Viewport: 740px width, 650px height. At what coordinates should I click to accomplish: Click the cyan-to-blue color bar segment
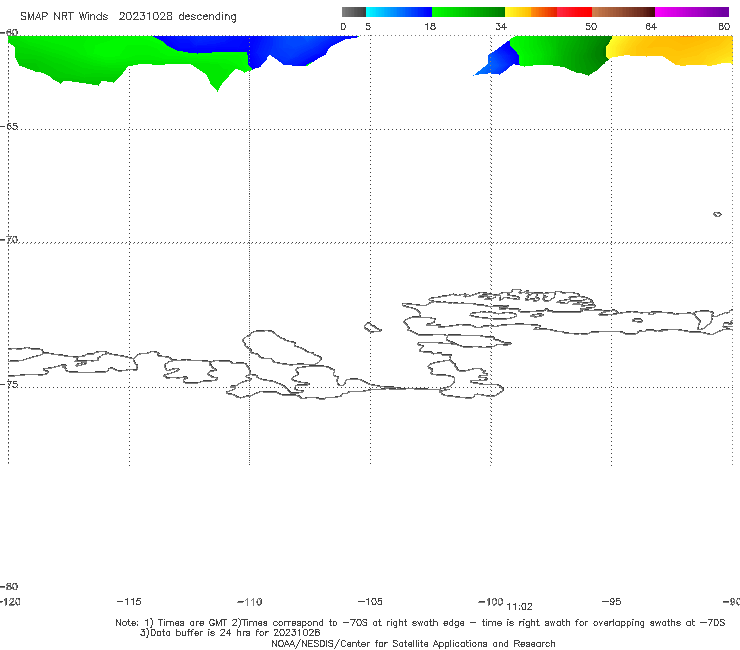[x=399, y=12]
